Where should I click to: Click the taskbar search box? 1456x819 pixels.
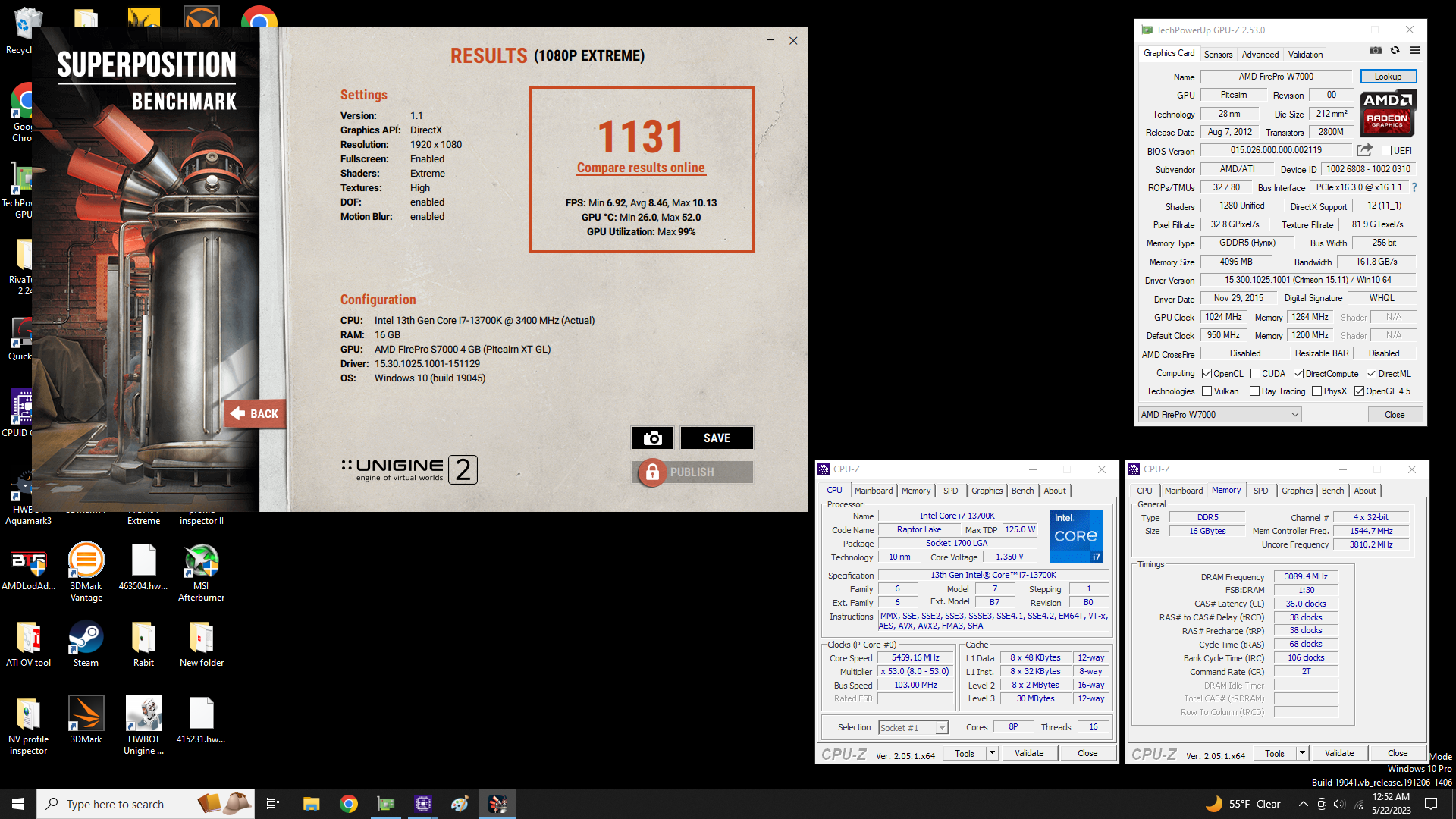[146, 804]
